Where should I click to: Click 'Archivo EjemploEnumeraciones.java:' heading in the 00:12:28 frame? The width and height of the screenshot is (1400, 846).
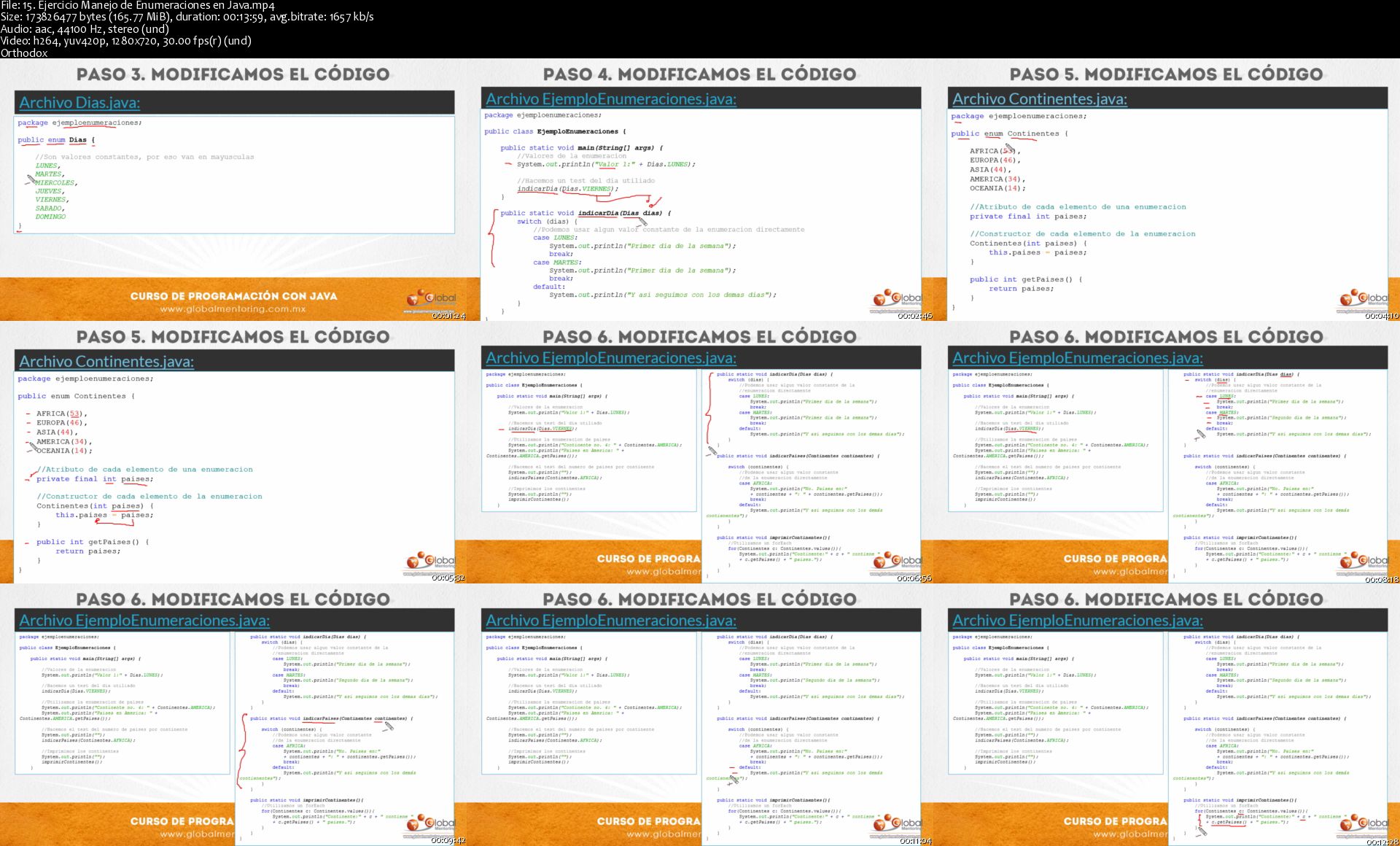point(1078,621)
